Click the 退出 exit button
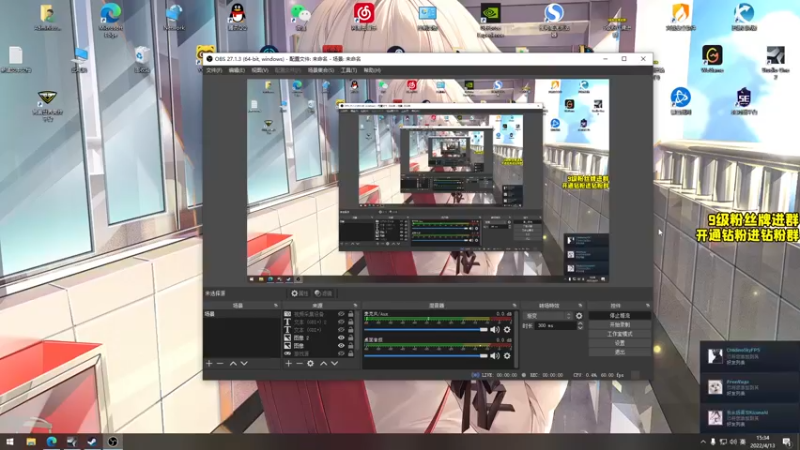 [619, 352]
